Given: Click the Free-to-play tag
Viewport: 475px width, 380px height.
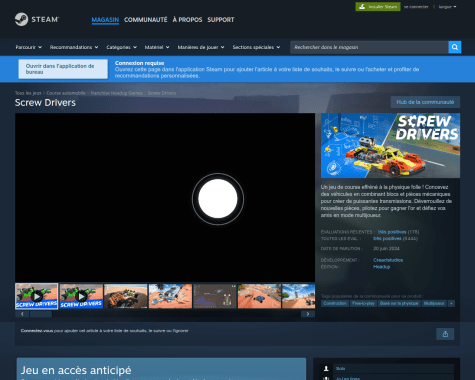Looking at the screenshot, I should tap(363, 303).
